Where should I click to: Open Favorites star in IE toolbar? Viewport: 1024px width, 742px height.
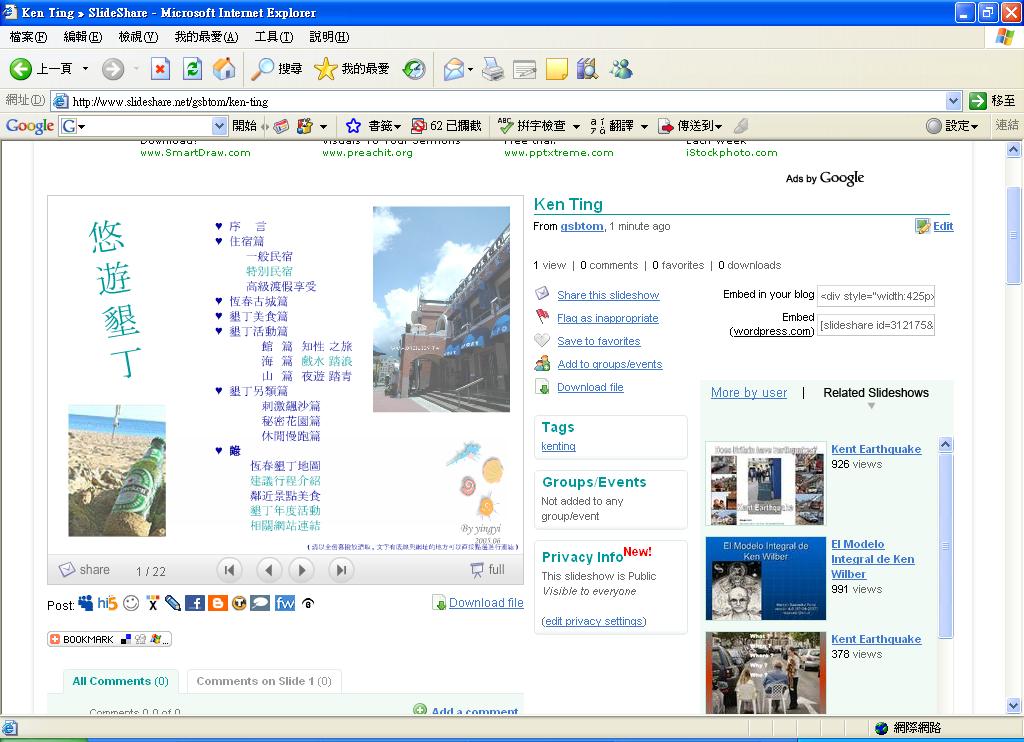point(325,68)
